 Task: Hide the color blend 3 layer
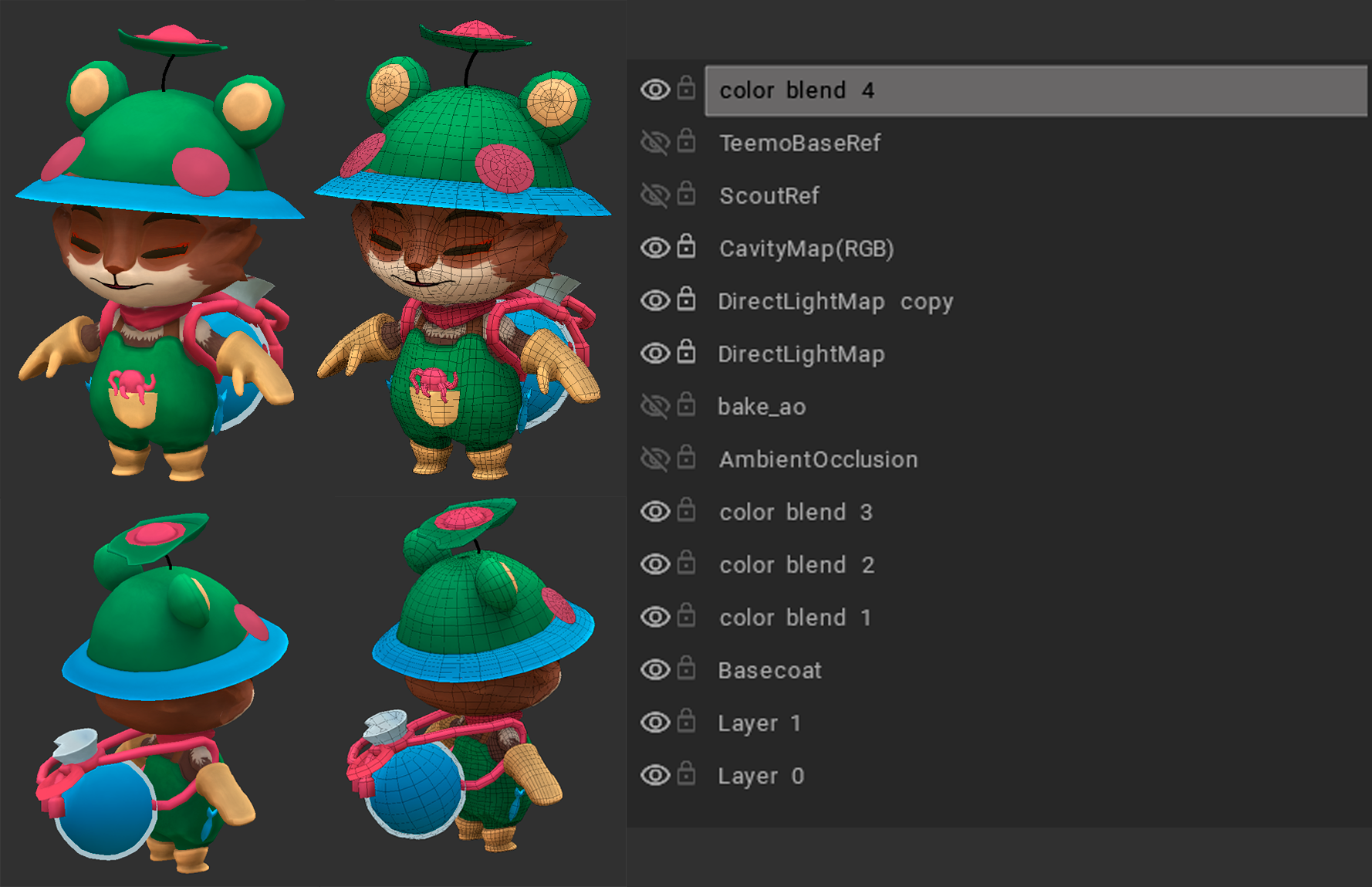655,511
